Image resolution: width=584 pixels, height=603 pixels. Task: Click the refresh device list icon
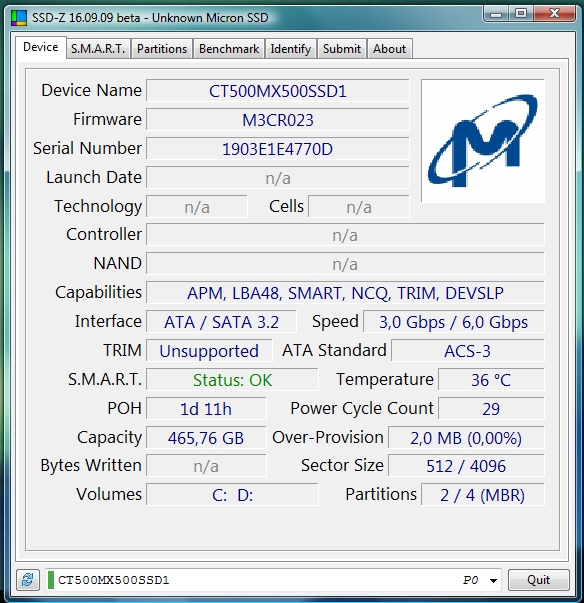[28, 580]
